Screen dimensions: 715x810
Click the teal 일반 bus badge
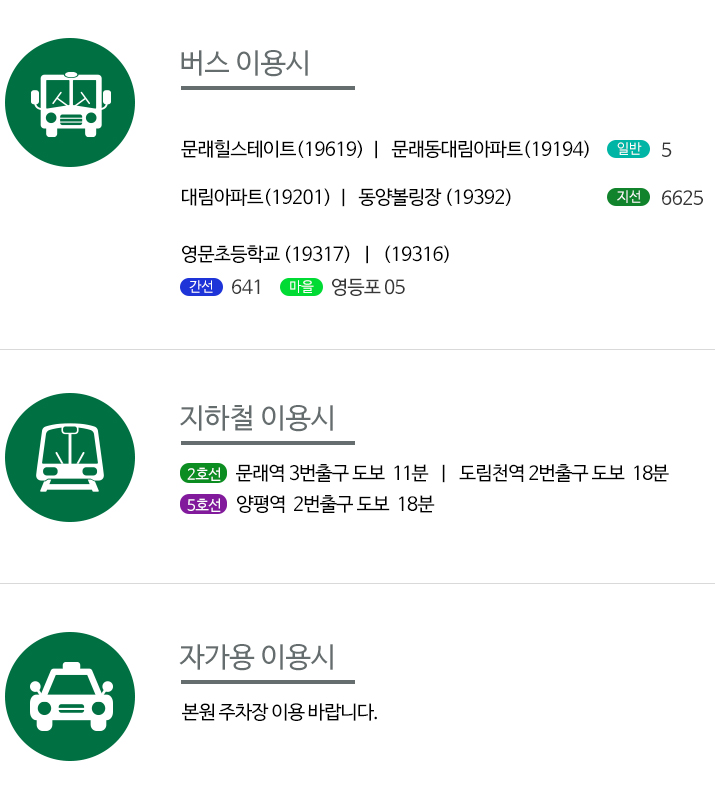(x=628, y=149)
